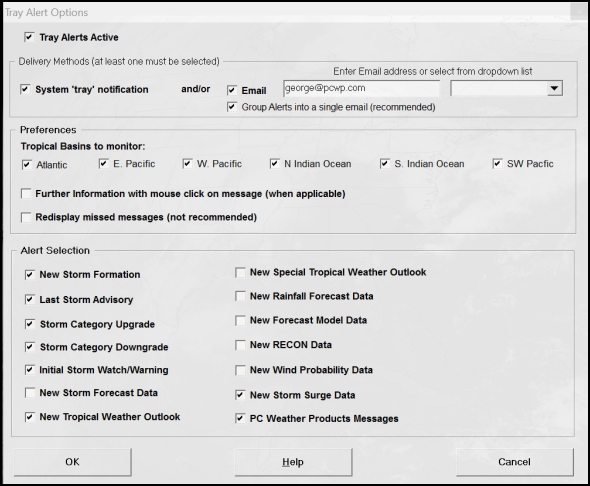Toggle Group Alerts into a single email
This screenshot has height=486, width=590.
click(232, 107)
